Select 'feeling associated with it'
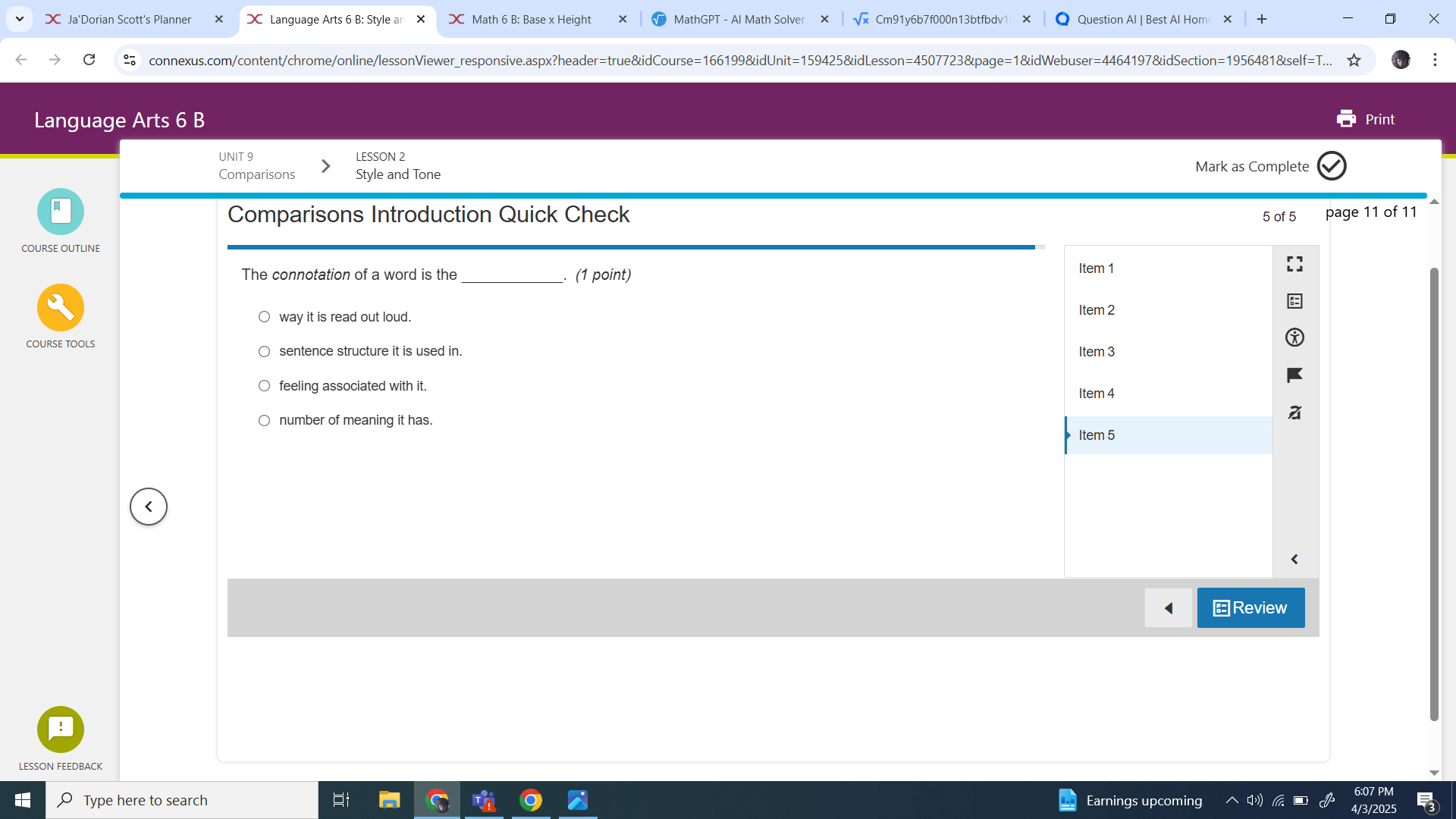 point(264,386)
